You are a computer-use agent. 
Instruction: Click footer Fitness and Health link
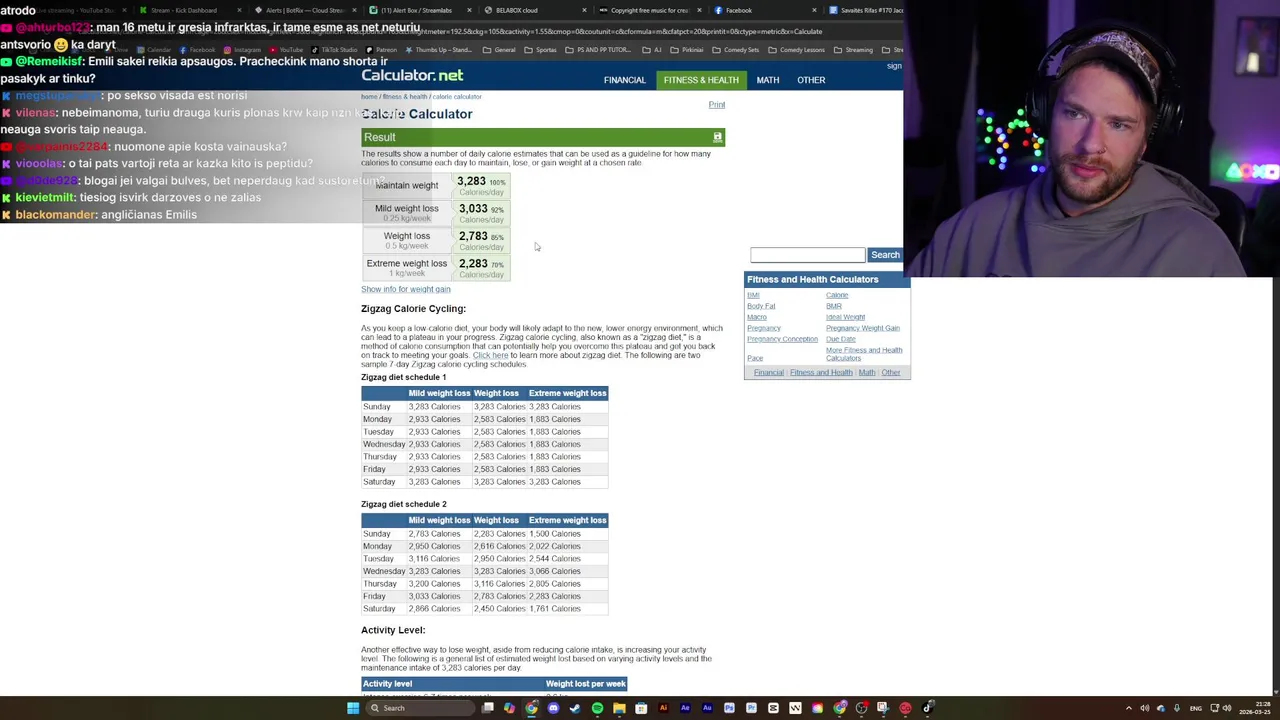[821, 372]
